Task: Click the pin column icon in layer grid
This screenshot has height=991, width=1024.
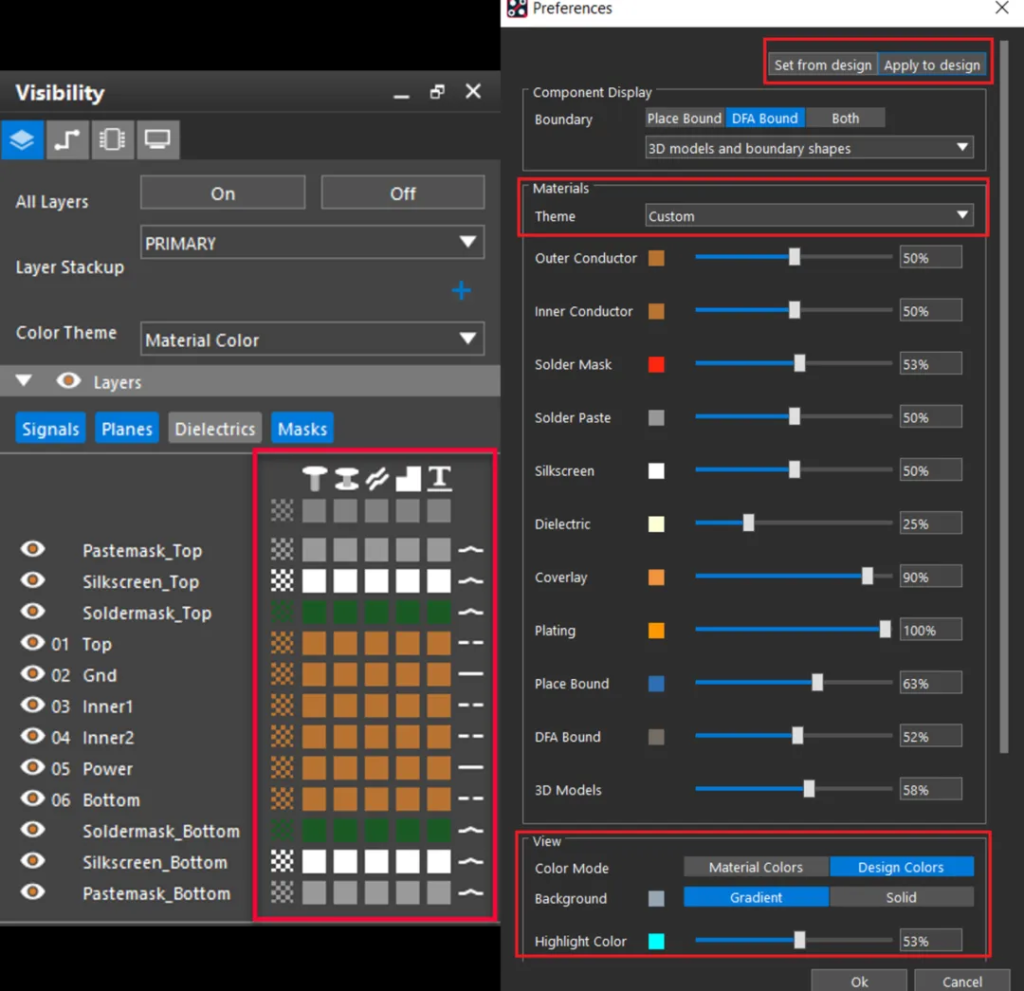Action: [x=314, y=479]
